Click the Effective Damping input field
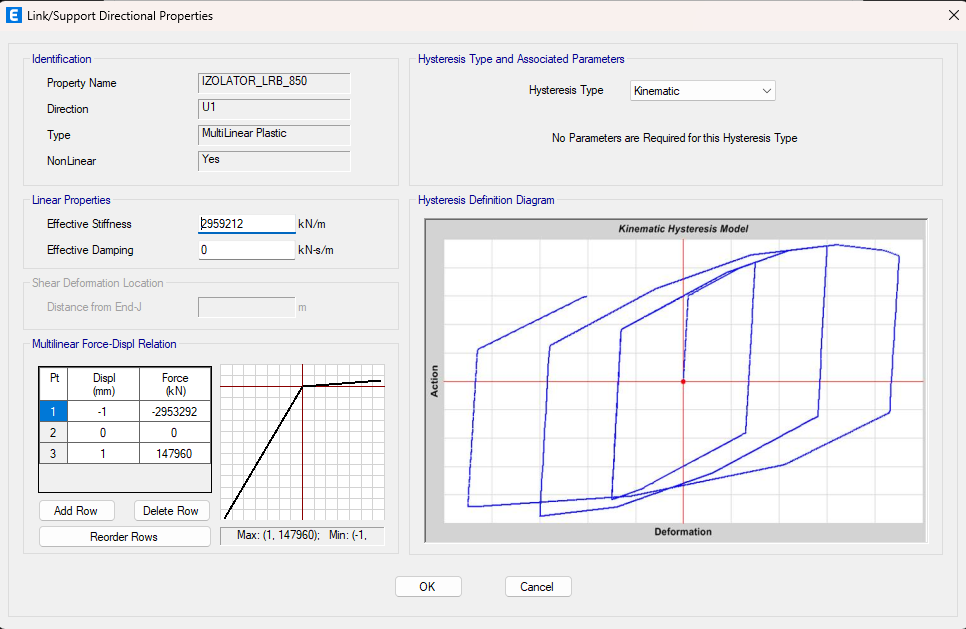Image resolution: width=966 pixels, height=629 pixels. point(246,250)
